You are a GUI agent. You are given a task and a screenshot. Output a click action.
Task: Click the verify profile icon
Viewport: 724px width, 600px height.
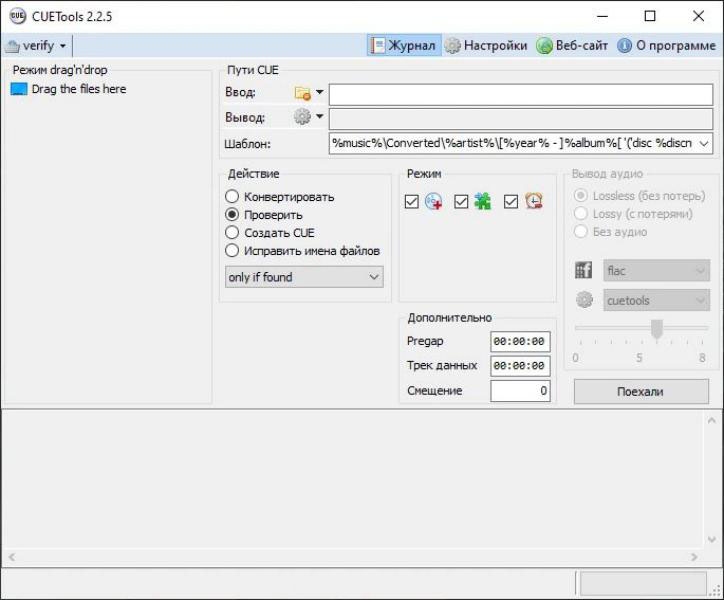click(x=12, y=46)
